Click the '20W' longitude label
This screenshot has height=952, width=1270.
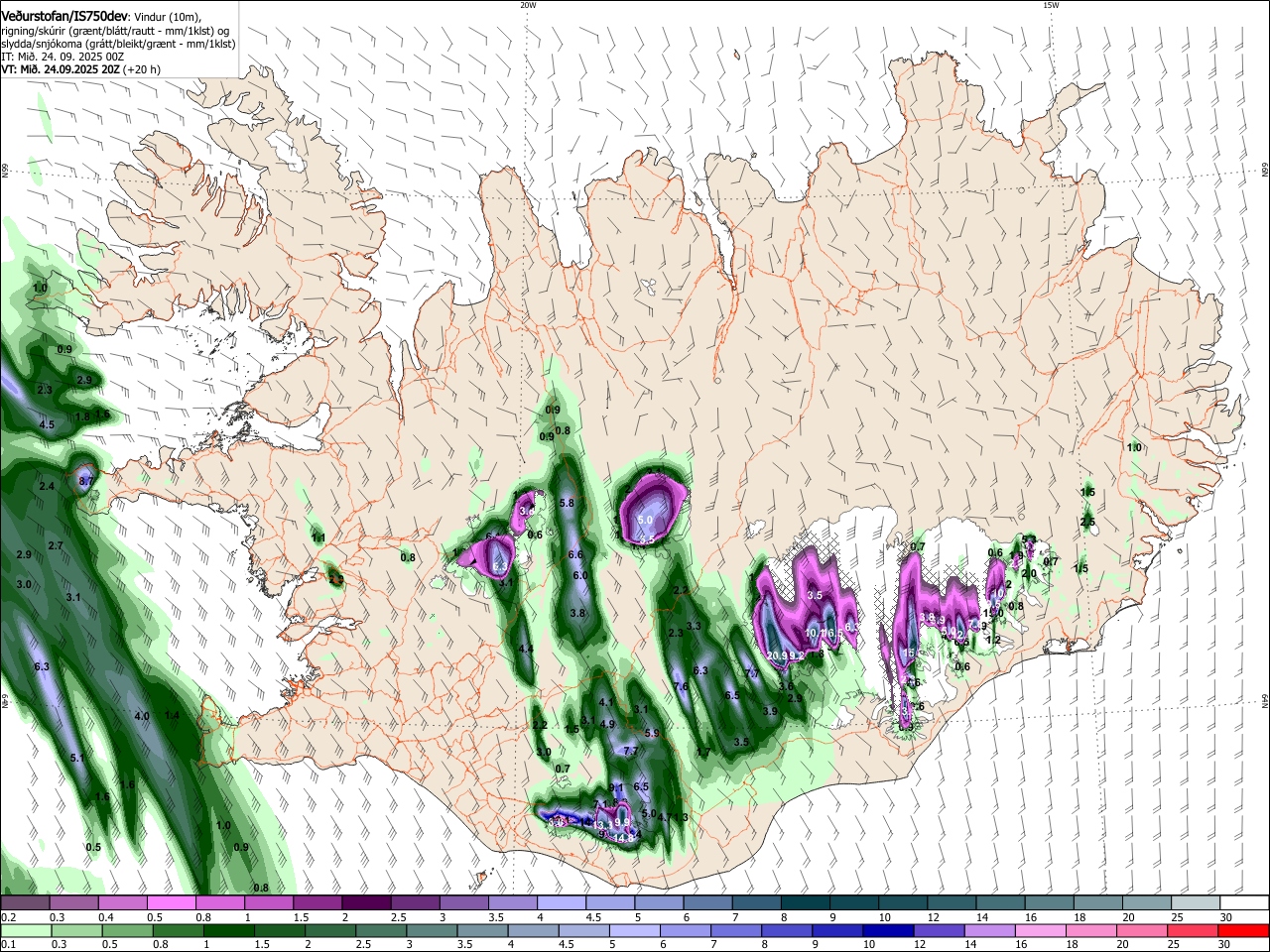pyautogui.click(x=528, y=5)
